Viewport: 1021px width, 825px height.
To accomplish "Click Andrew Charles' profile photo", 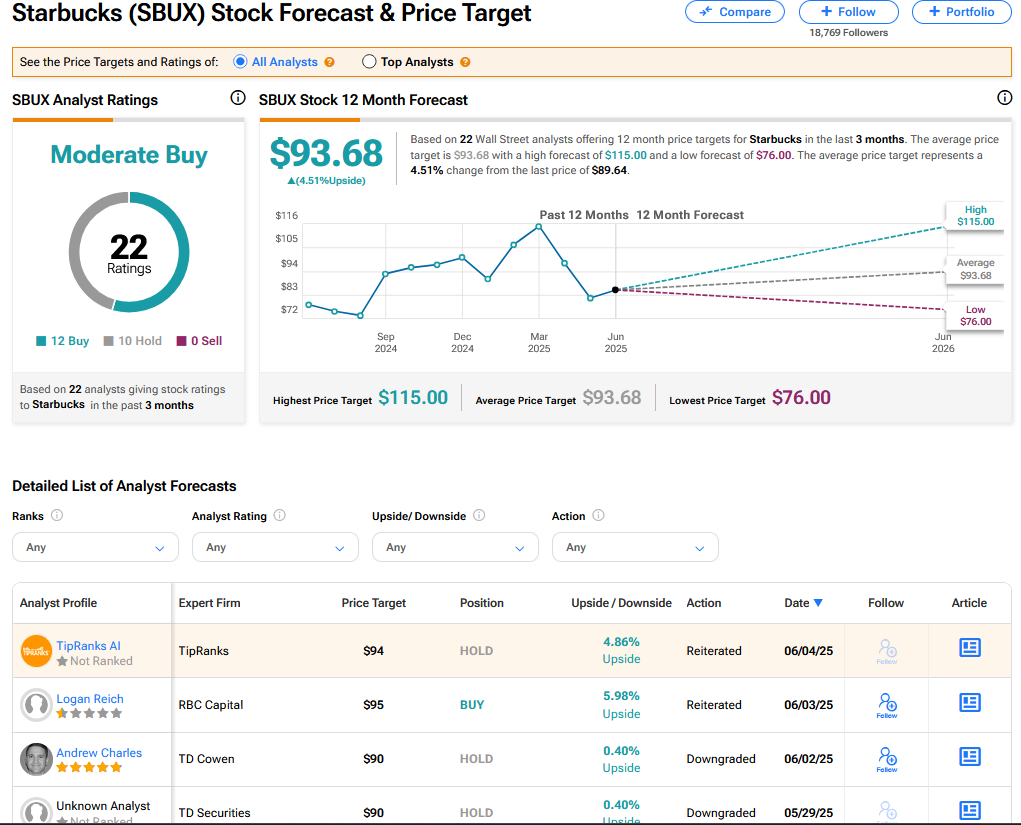I will [x=36, y=759].
